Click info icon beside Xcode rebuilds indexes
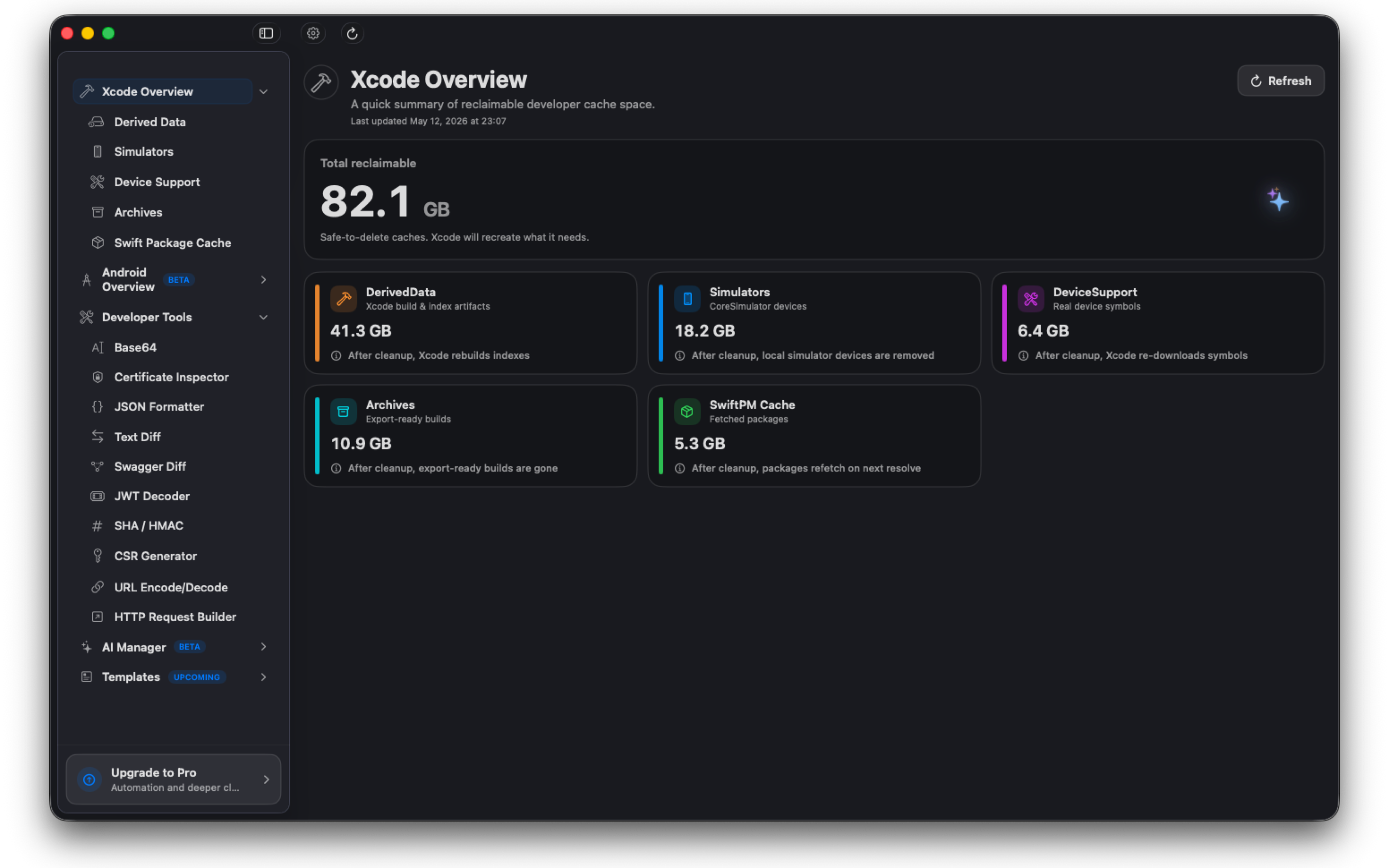 [336, 356]
